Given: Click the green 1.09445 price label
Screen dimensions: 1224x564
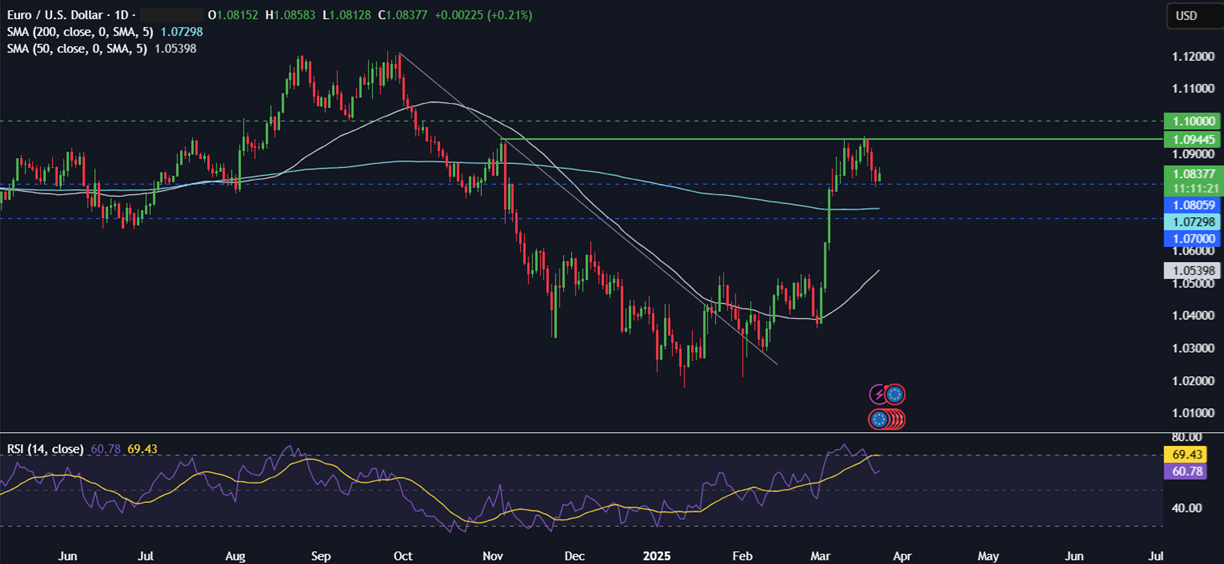Looking at the screenshot, I should click(1194, 139).
